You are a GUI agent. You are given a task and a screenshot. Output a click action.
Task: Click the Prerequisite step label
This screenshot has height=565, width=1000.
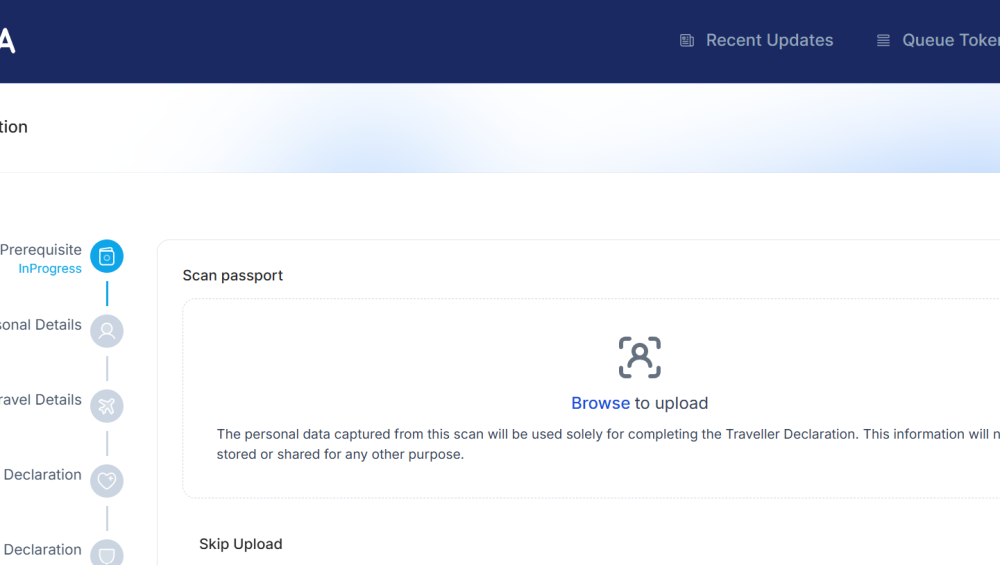point(41,250)
